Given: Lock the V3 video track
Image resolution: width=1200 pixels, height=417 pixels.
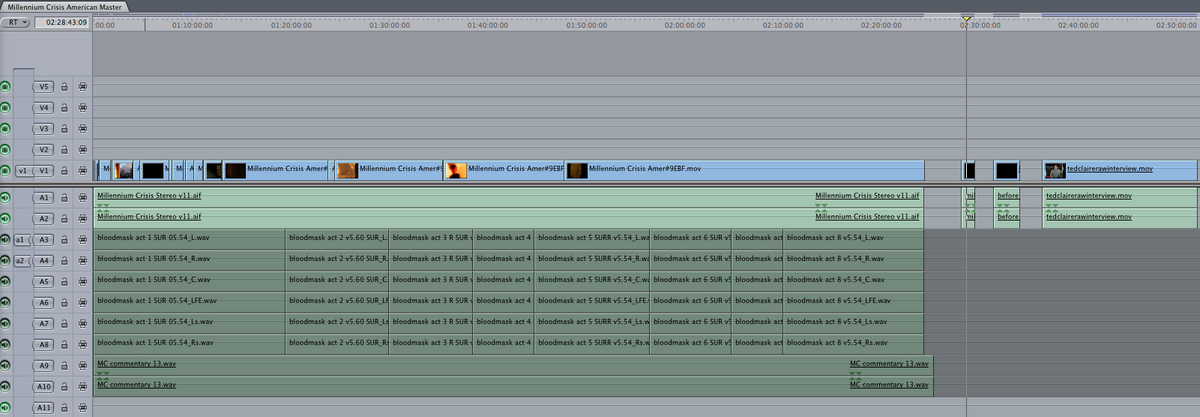Looking at the screenshot, I should tap(64, 129).
